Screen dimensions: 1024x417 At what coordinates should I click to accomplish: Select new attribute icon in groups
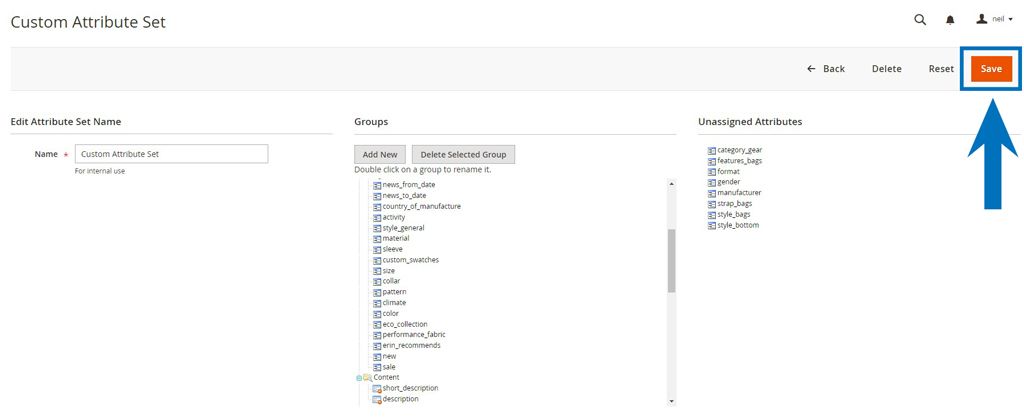pos(377,357)
